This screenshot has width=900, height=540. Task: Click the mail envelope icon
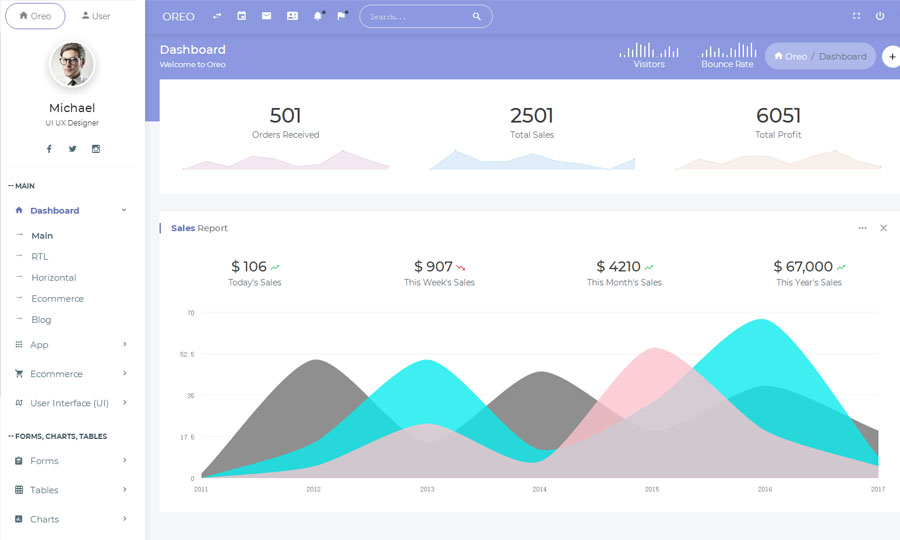[x=267, y=16]
